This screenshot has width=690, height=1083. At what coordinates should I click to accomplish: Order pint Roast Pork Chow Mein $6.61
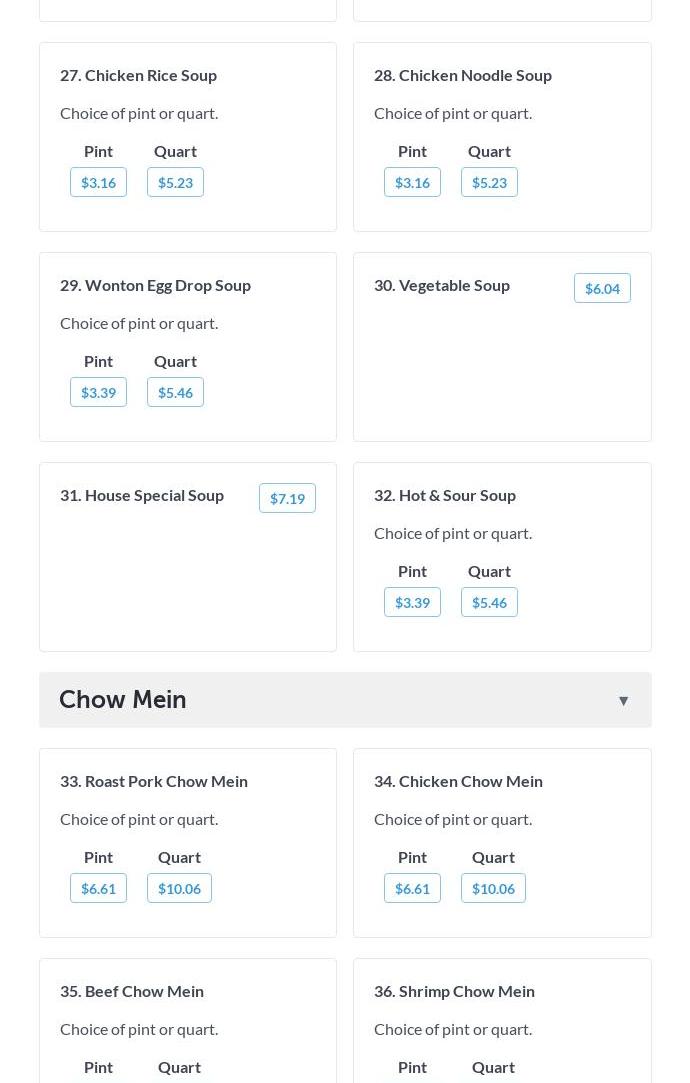coord(98,888)
